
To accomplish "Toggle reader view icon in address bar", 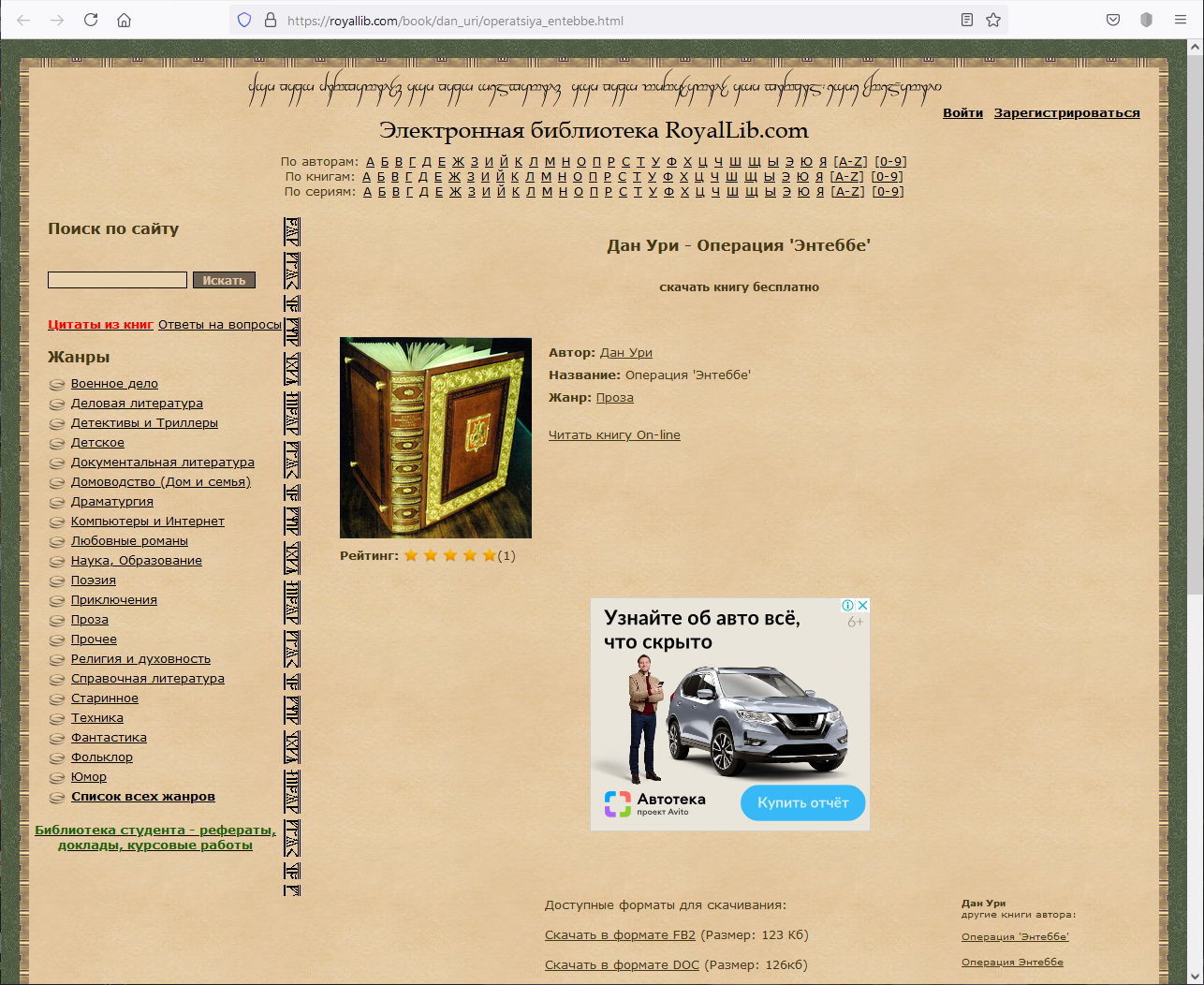I will pyautogui.click(x=967, y=20).
